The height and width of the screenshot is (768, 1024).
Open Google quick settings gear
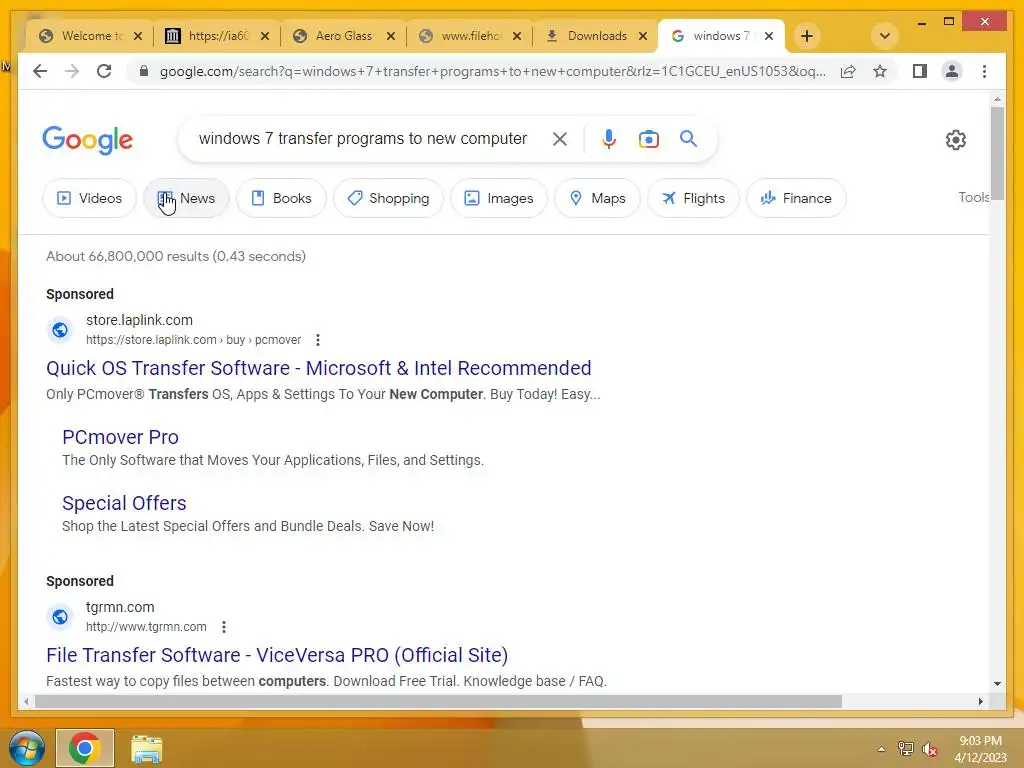[x=955, y=140]
